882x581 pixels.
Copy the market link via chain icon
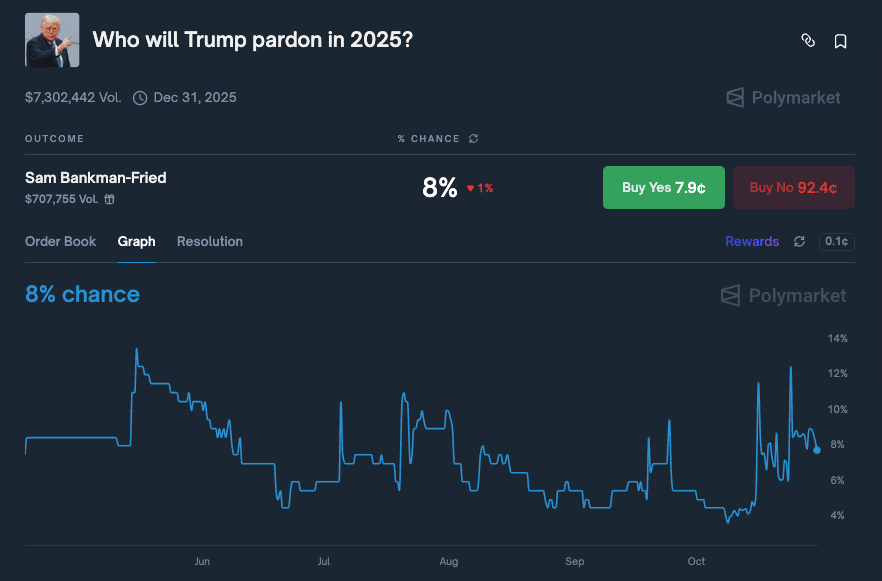tap(808, 41)
